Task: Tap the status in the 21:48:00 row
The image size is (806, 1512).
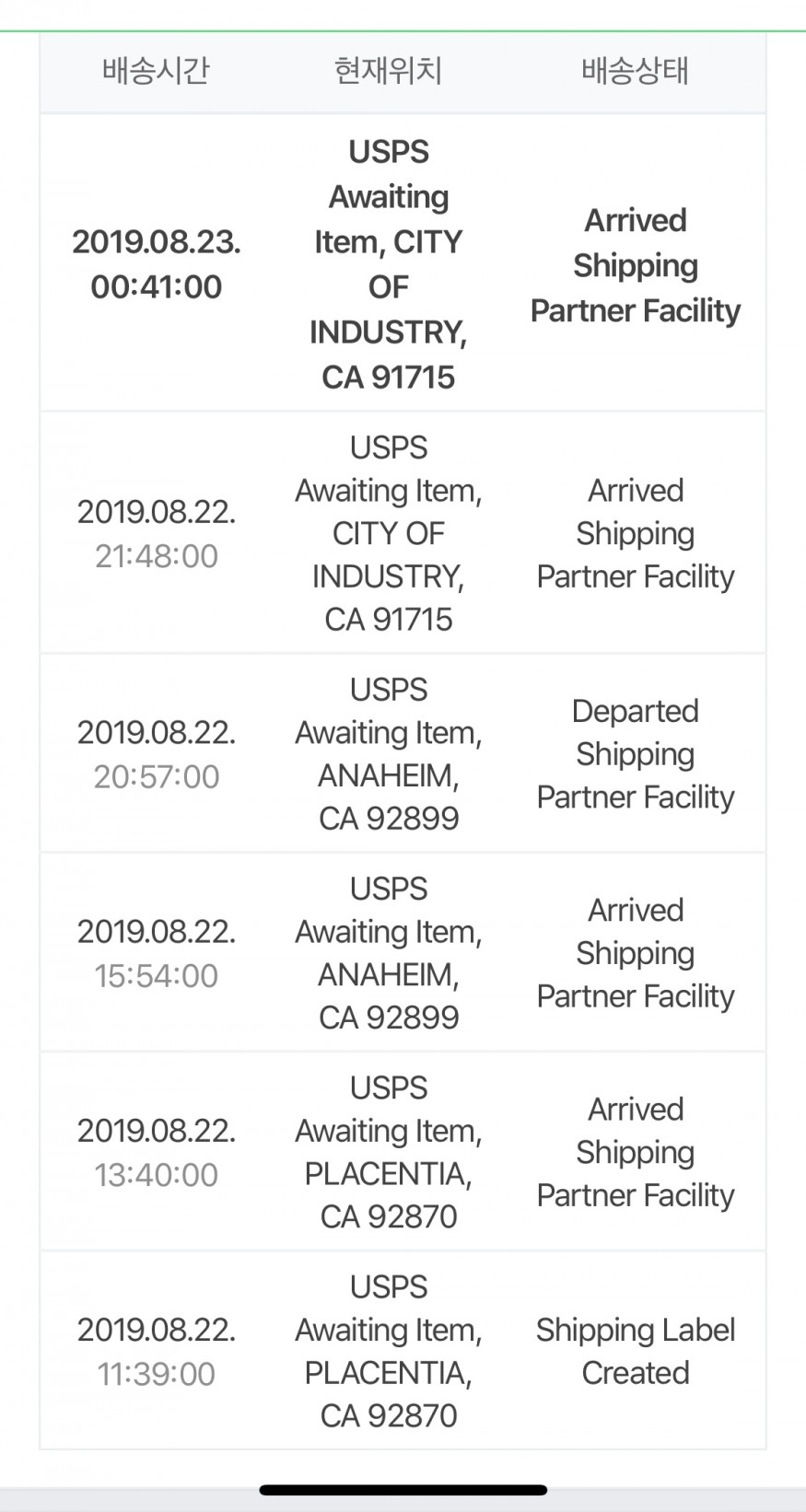Action: tap(635, 533)
